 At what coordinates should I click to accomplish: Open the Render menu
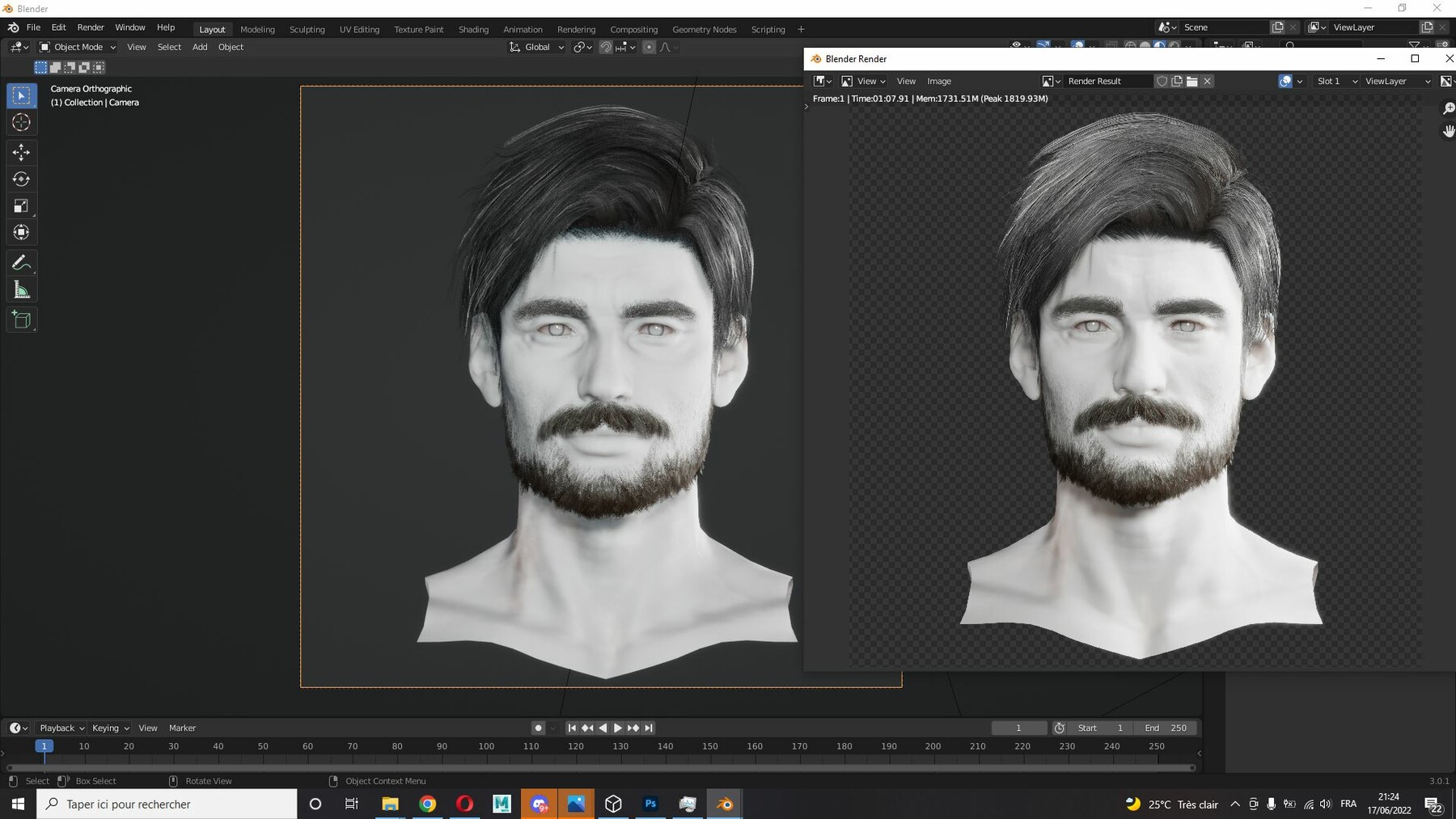click(x=91, y=27)
